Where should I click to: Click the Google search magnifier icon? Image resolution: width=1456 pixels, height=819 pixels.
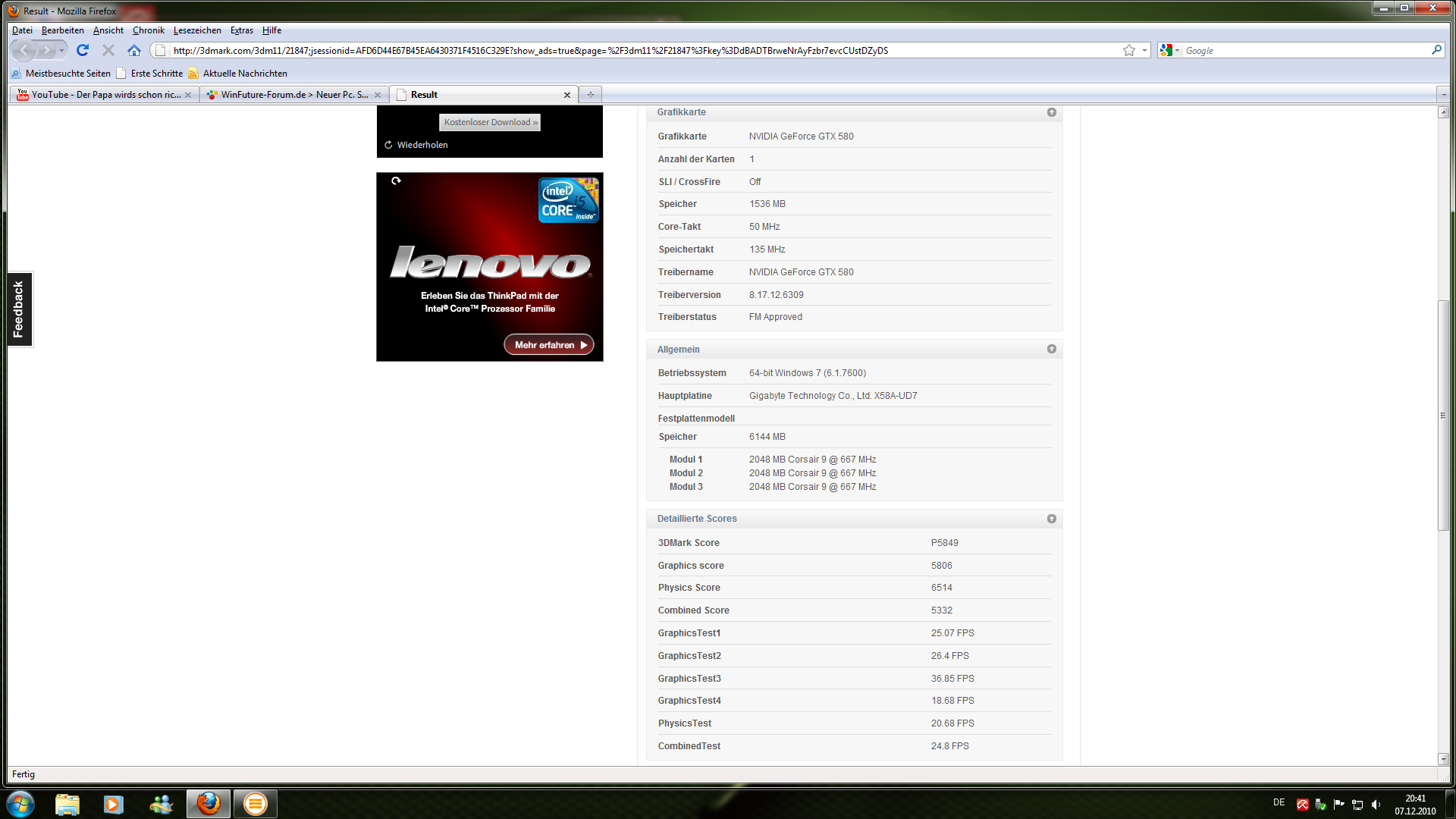[1436, 50]
